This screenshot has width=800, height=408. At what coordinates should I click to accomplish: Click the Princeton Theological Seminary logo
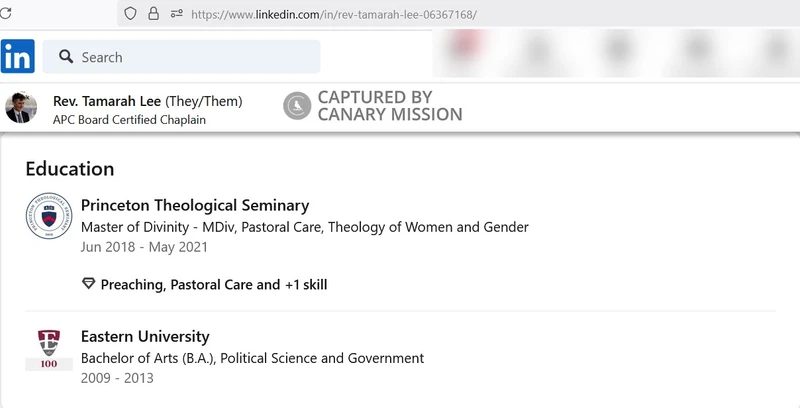[49, 216]
